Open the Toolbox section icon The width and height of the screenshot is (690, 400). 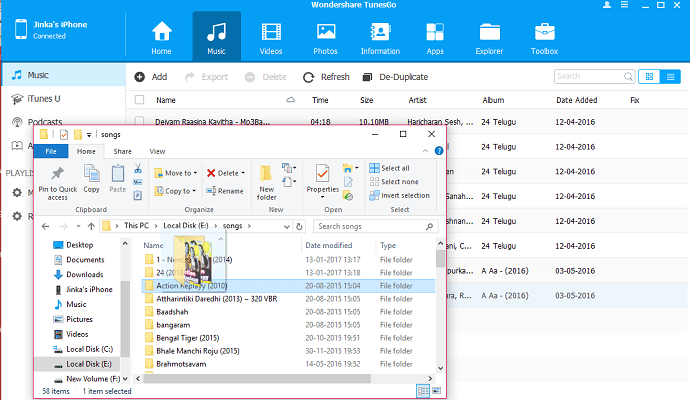tap(545, 36)
